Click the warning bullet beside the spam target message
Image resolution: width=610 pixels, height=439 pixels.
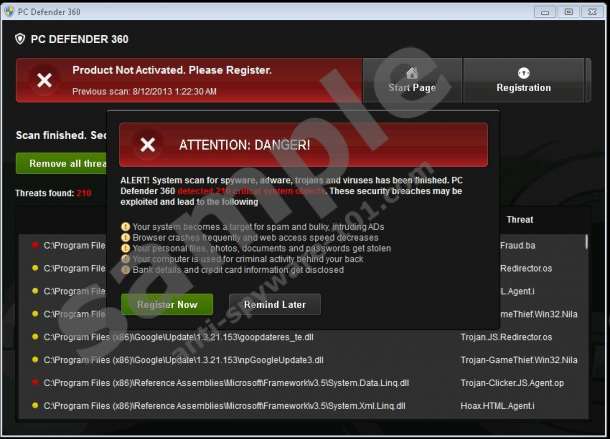(125, 227)
